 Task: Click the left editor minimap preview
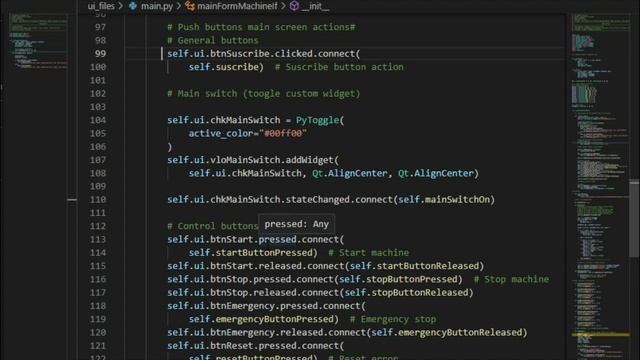click(x=39, y=41)
